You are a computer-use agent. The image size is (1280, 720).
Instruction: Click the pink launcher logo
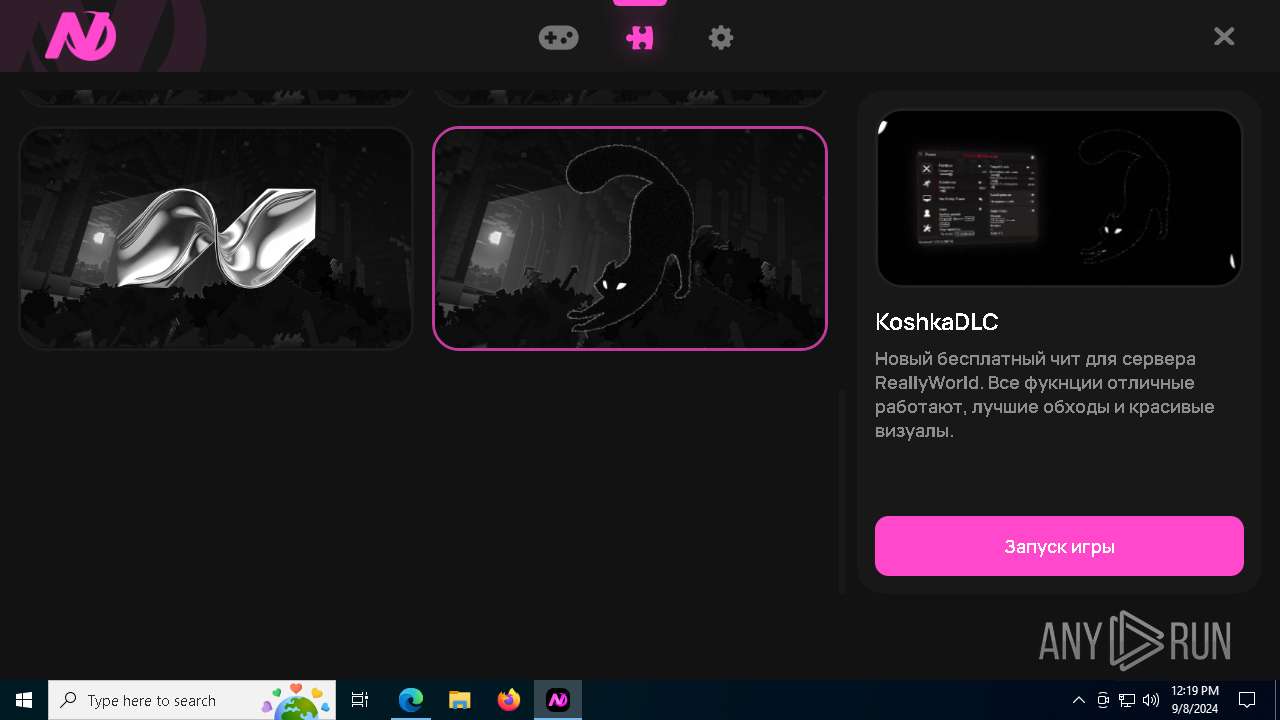(81, 37)
